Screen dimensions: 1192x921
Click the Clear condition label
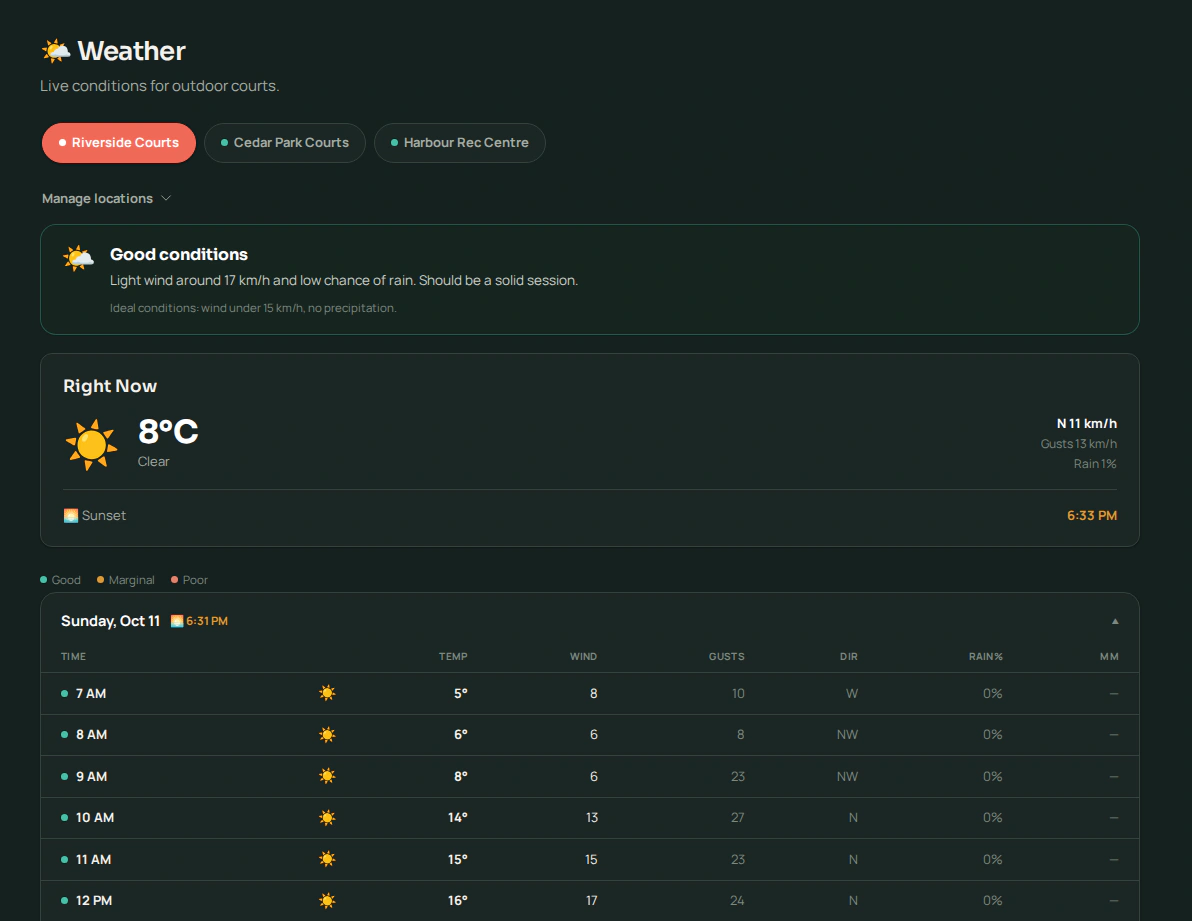click(154, 461)
